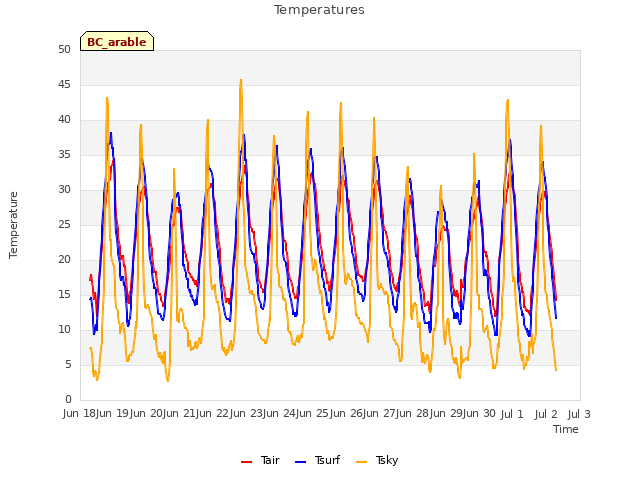Image resolution: width=640 pixels, height=480 pixels.
Task: Click the Jun 22 x-axis tick label
Action: pos(213,414)
